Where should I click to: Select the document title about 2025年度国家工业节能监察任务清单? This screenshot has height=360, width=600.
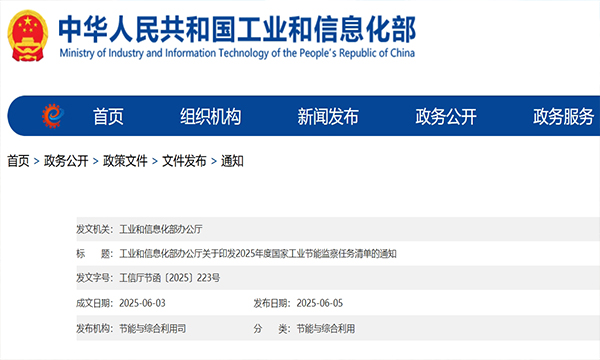pos(258,254)
